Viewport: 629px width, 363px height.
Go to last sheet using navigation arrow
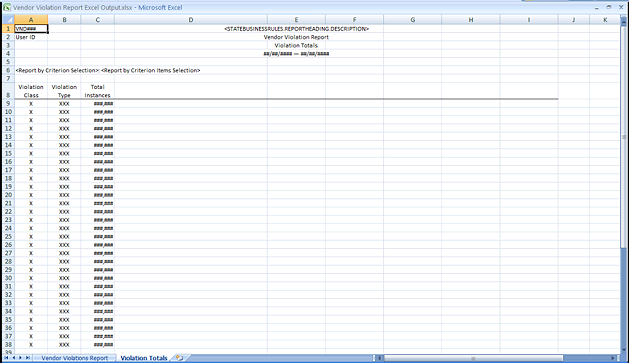28,358
